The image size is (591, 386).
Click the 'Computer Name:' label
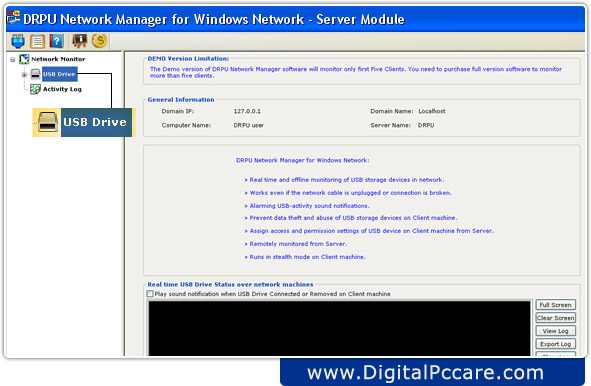coord(186,125)
